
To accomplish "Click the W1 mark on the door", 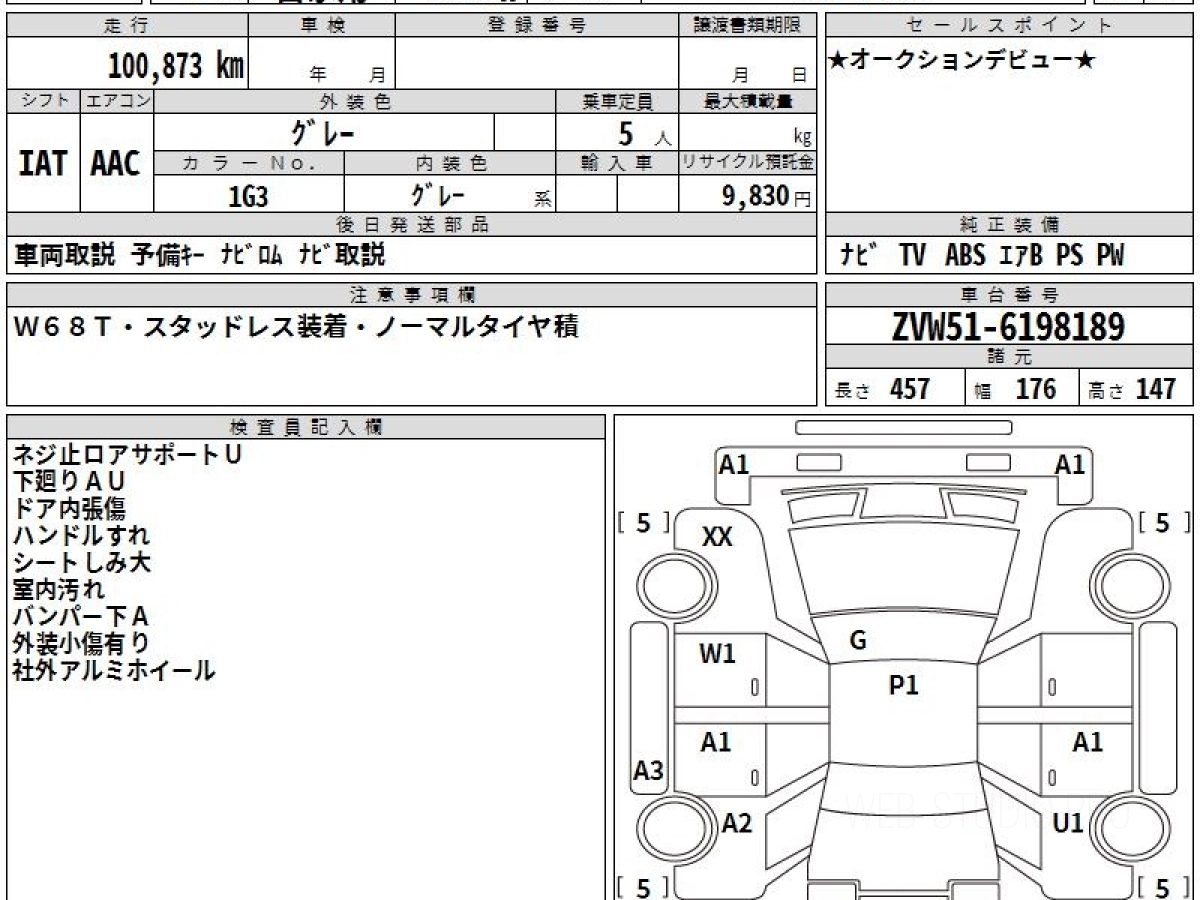I will (x=717, y=655).
